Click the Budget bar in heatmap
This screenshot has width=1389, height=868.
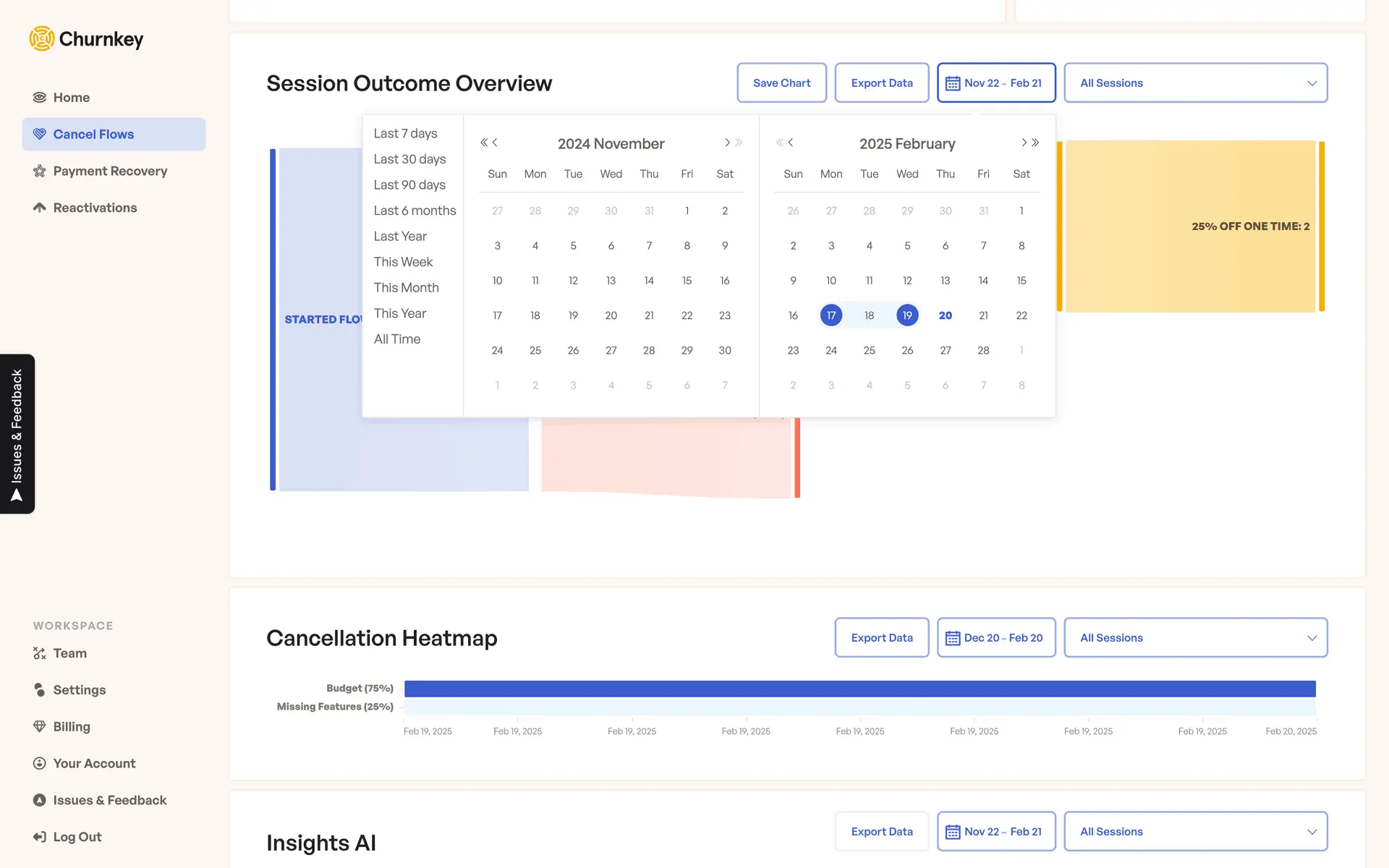tap(859, 689)
